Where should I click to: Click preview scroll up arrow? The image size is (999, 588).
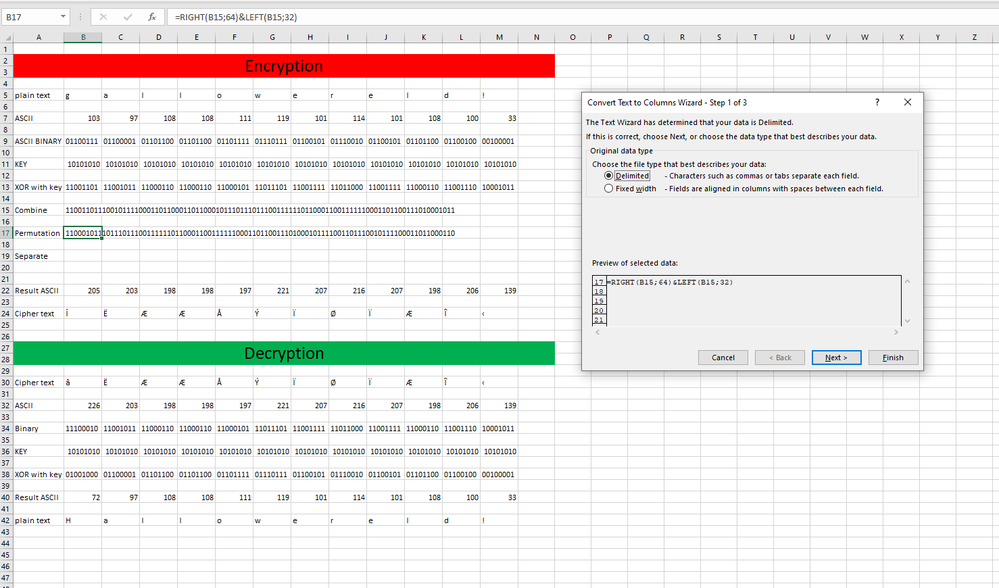coord(907,282)
